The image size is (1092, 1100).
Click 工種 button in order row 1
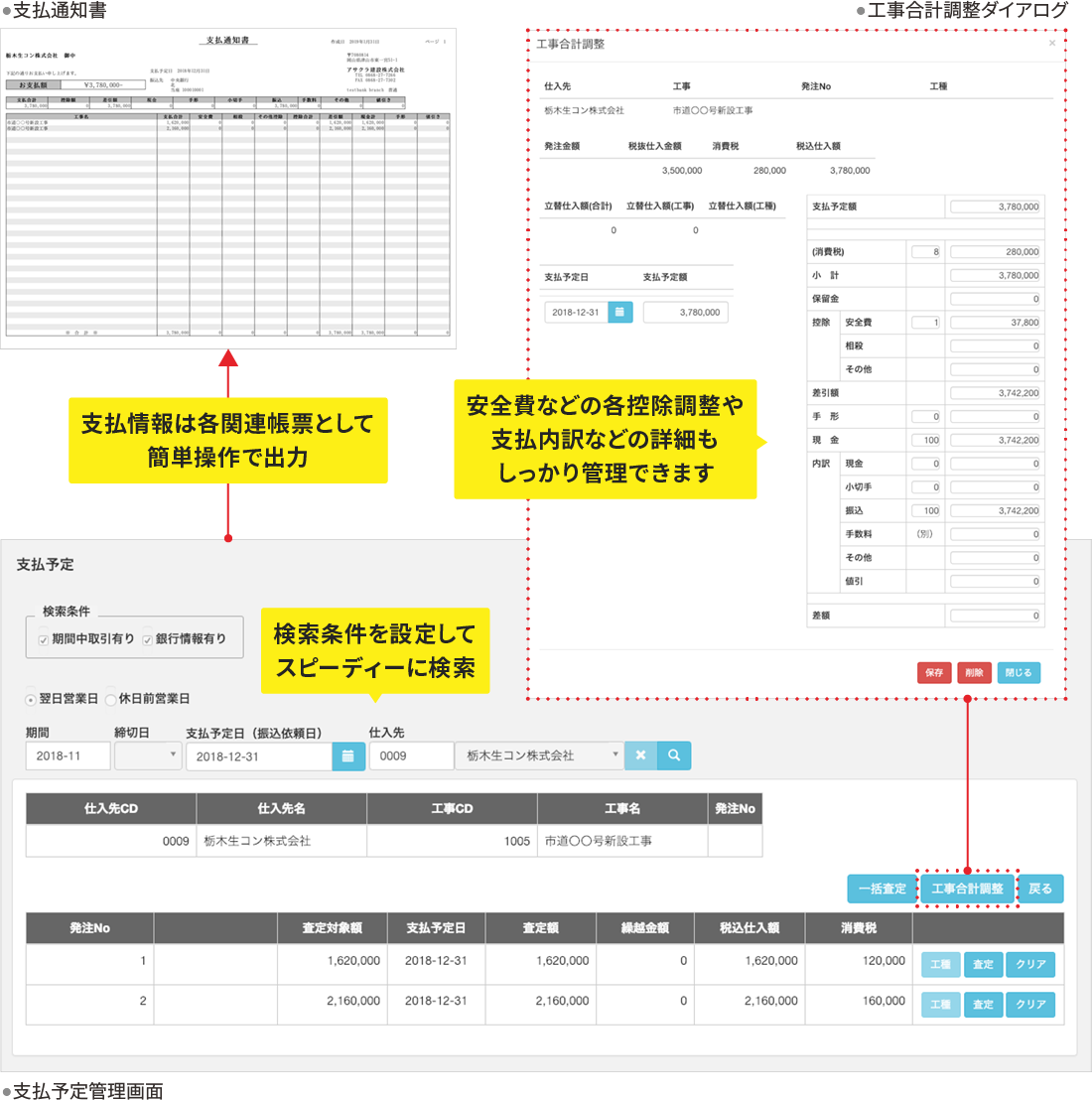tap(940, 965)
